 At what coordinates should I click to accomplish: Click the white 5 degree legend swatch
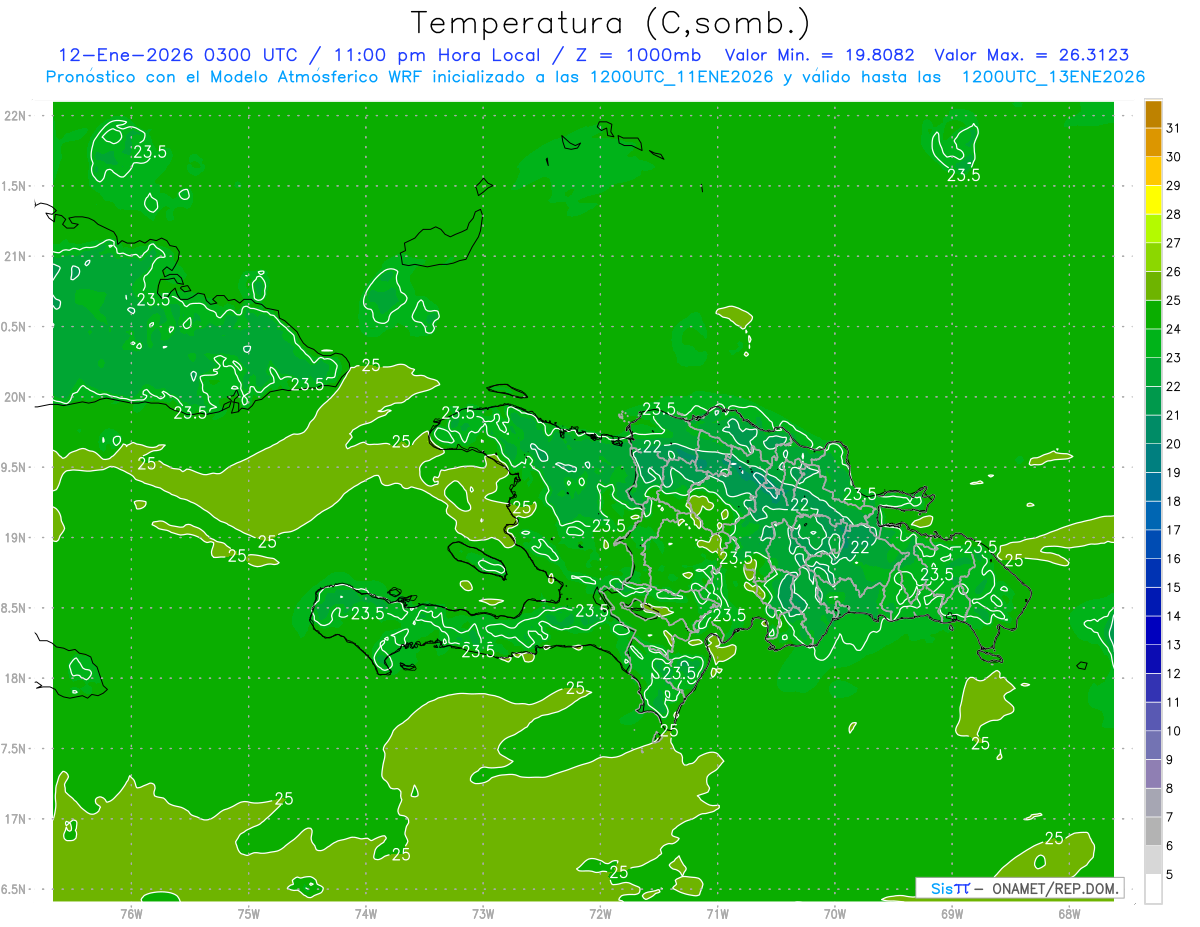[x=1153, y=889]
